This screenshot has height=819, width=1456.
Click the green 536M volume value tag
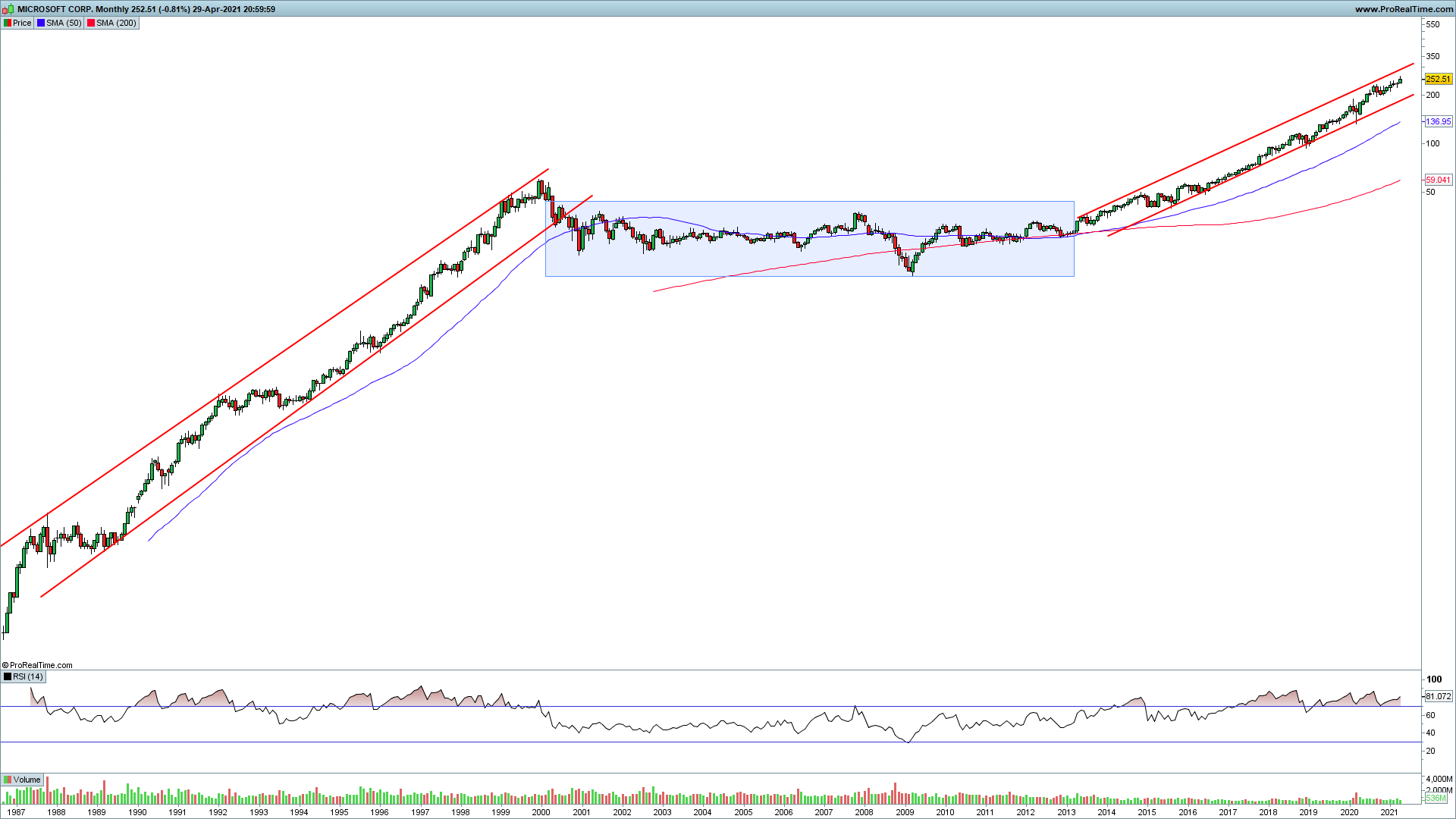pos(1436,798)
